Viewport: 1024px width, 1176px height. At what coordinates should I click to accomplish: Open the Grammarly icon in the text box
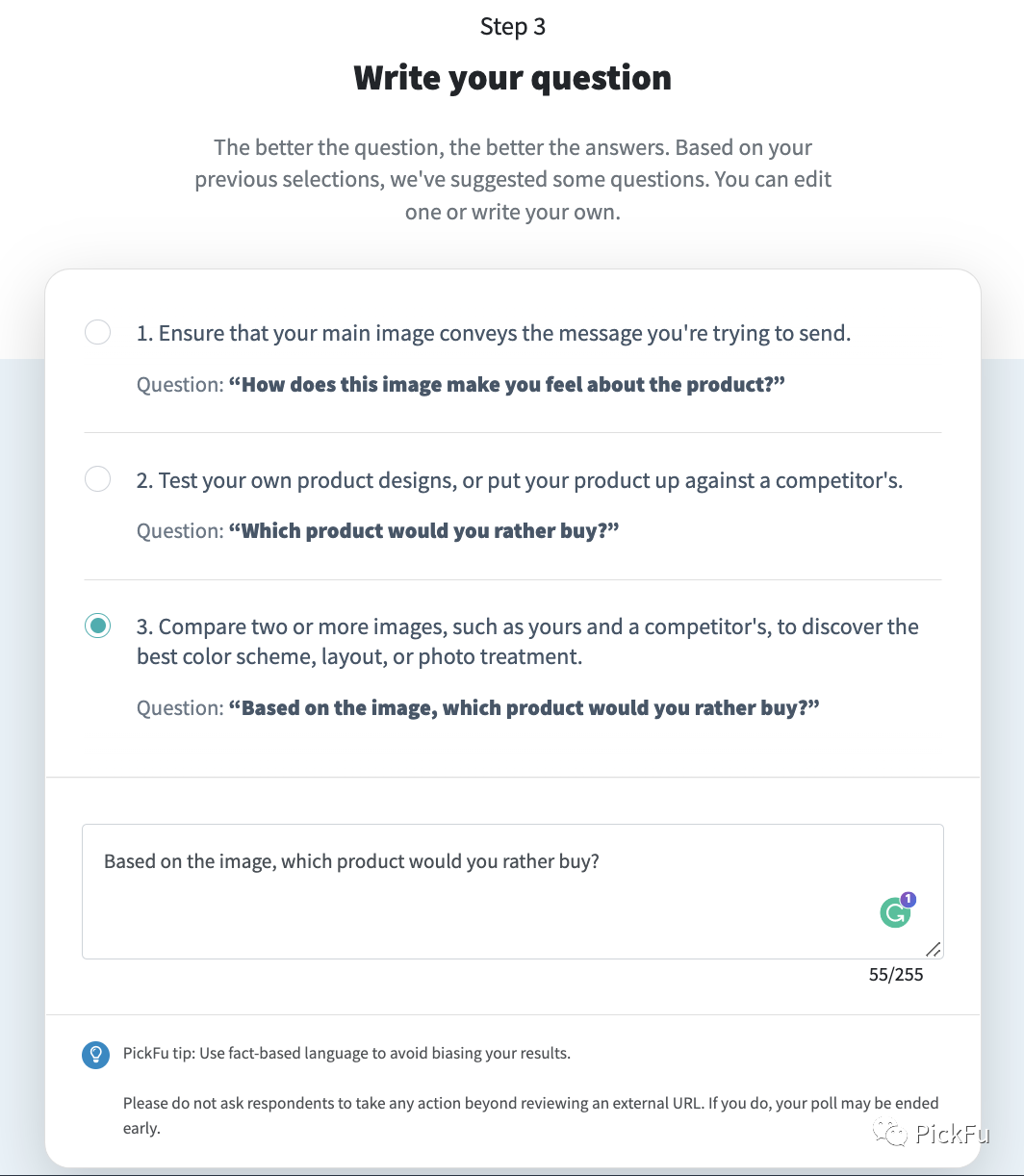tap(894, 913)
